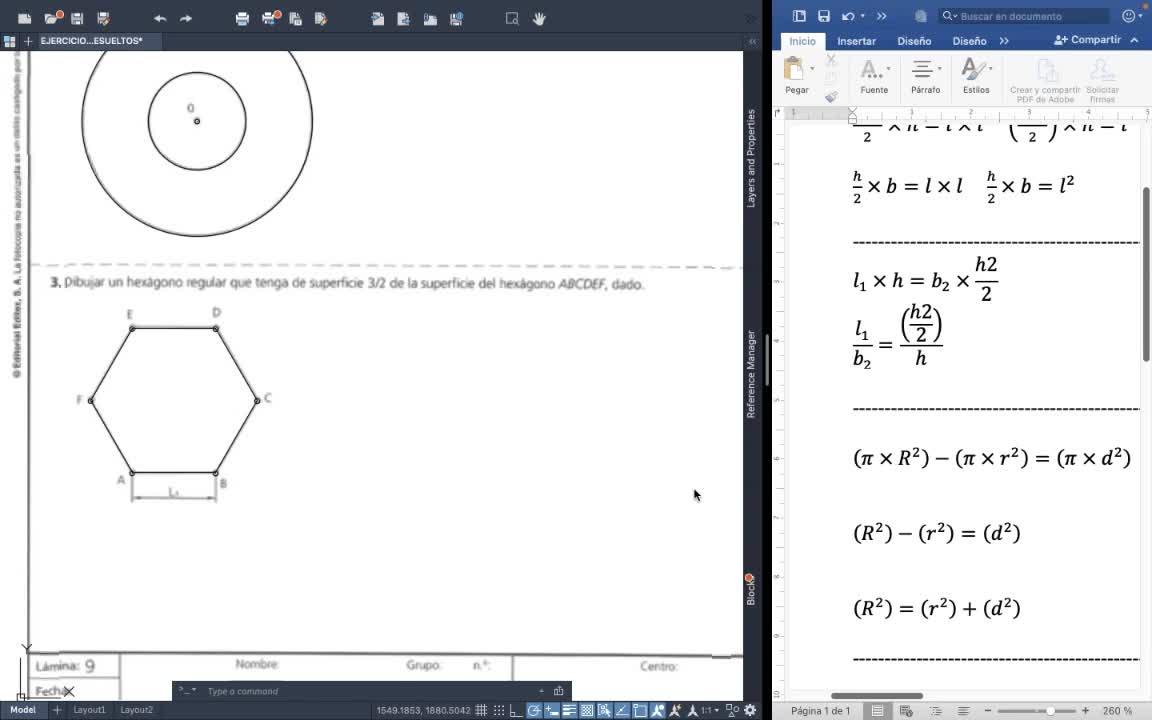The width and height of the screenshot is (1152, 720).
Task: Click the Word zoom slider handle
Action: coord(1050,710)
